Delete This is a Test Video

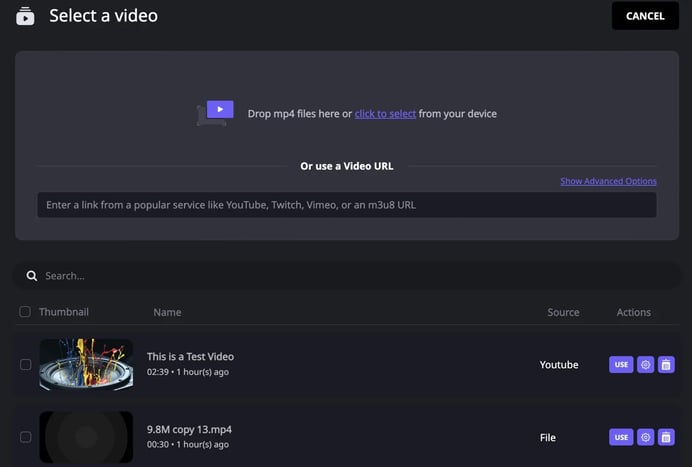tap(667, 365)
